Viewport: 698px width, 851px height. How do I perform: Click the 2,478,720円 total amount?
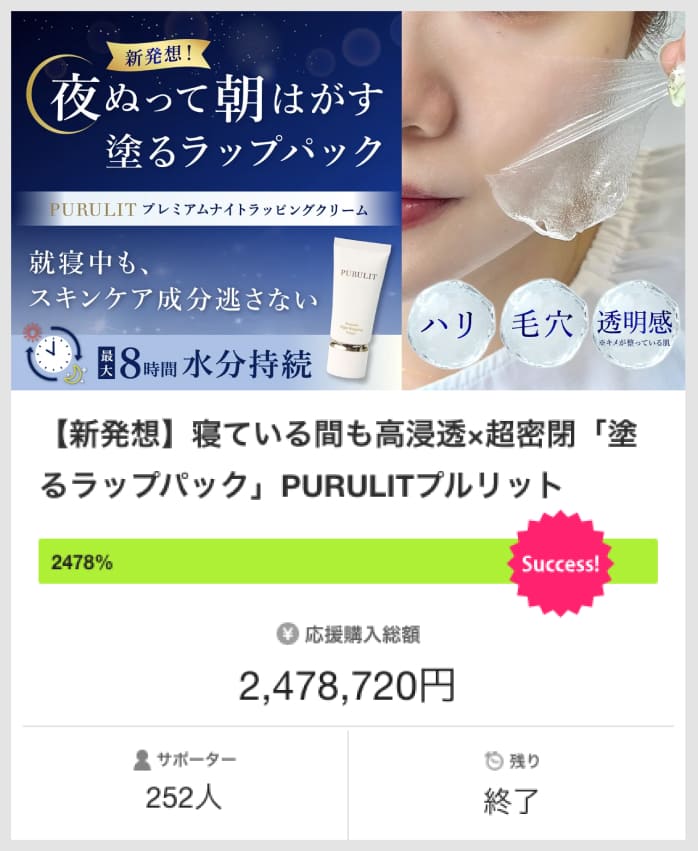(347, 685)
